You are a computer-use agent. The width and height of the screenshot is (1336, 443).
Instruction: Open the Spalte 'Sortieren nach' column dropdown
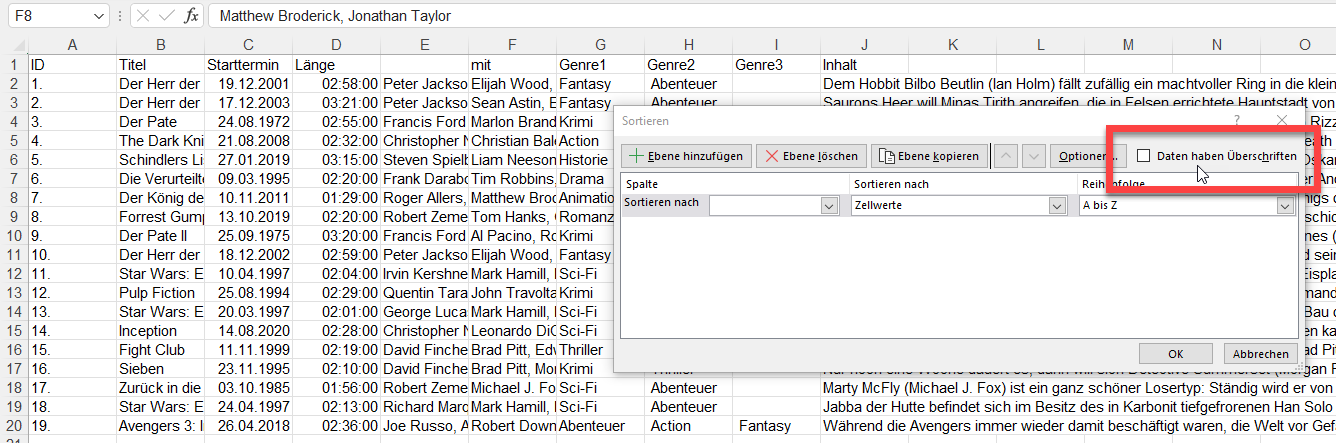[x=829, y=205]
